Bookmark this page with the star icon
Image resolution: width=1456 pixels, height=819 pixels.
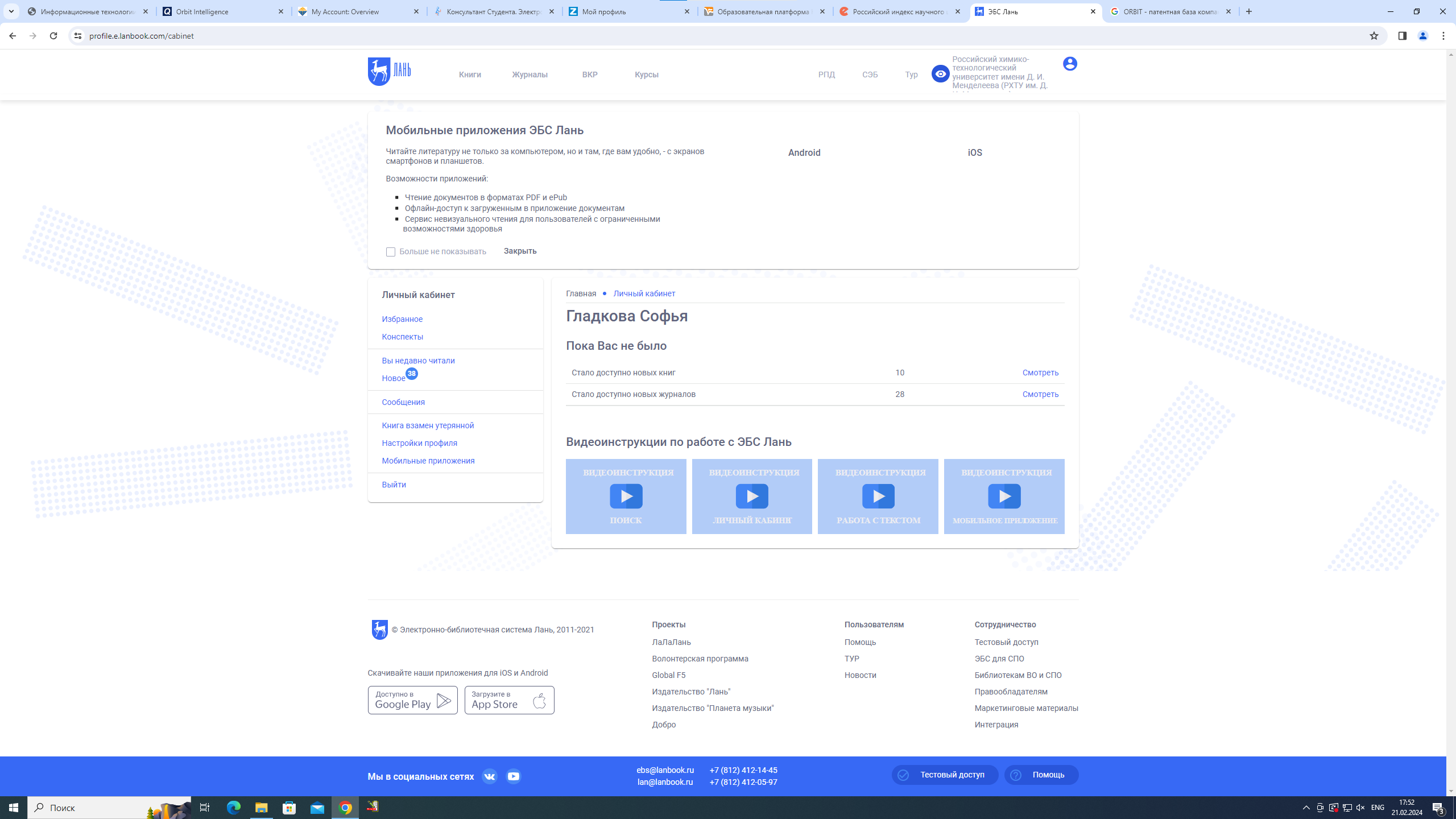coord(1374,36)
